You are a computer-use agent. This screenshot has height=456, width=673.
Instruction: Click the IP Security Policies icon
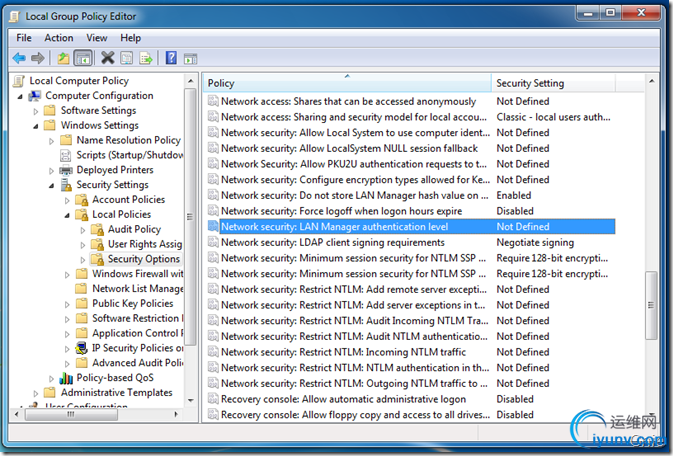pos(82,348)
